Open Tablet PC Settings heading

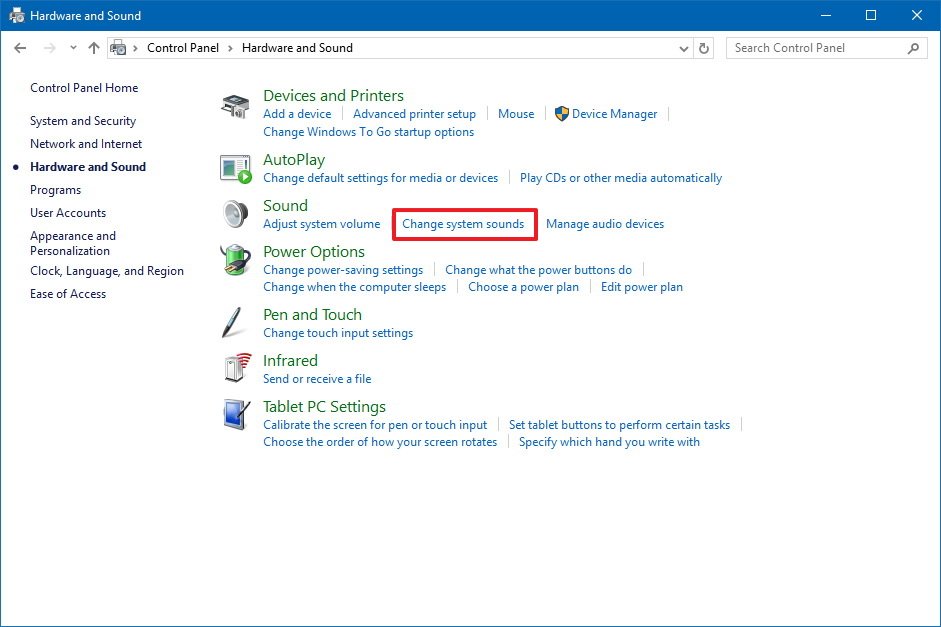click(x=324, y=406)
